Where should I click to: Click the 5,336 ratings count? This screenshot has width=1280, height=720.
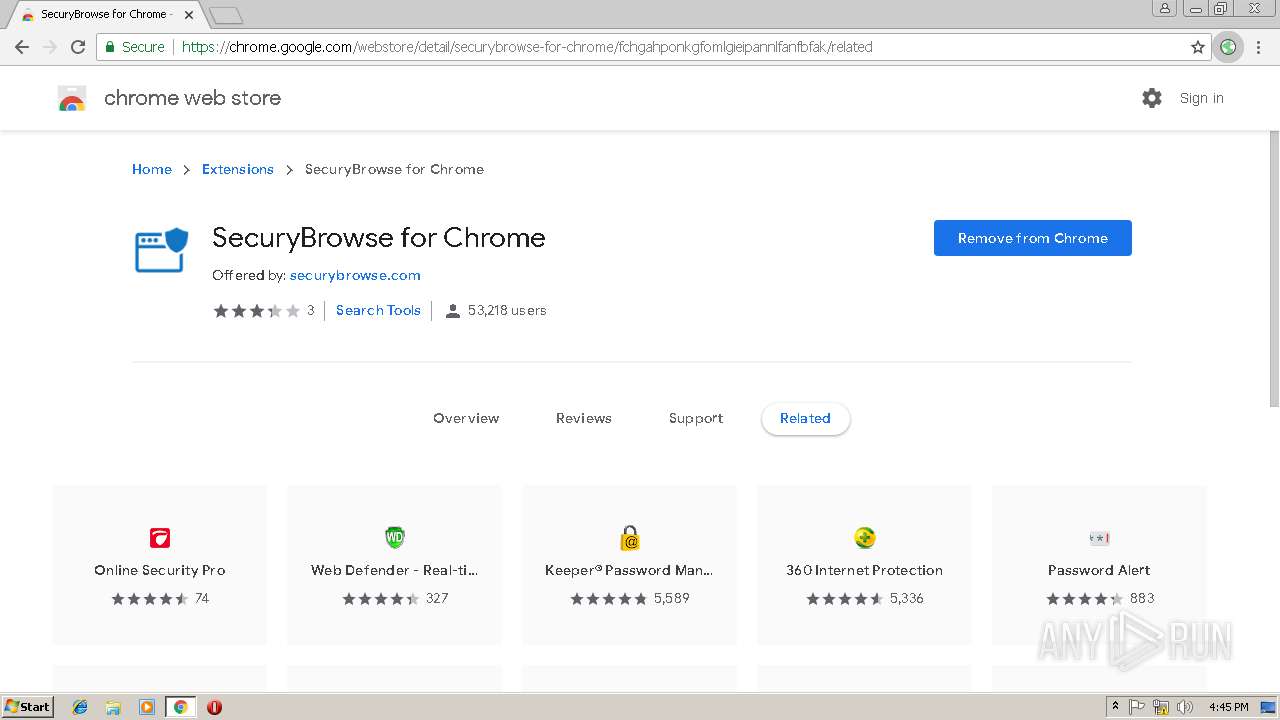point(907,599)
